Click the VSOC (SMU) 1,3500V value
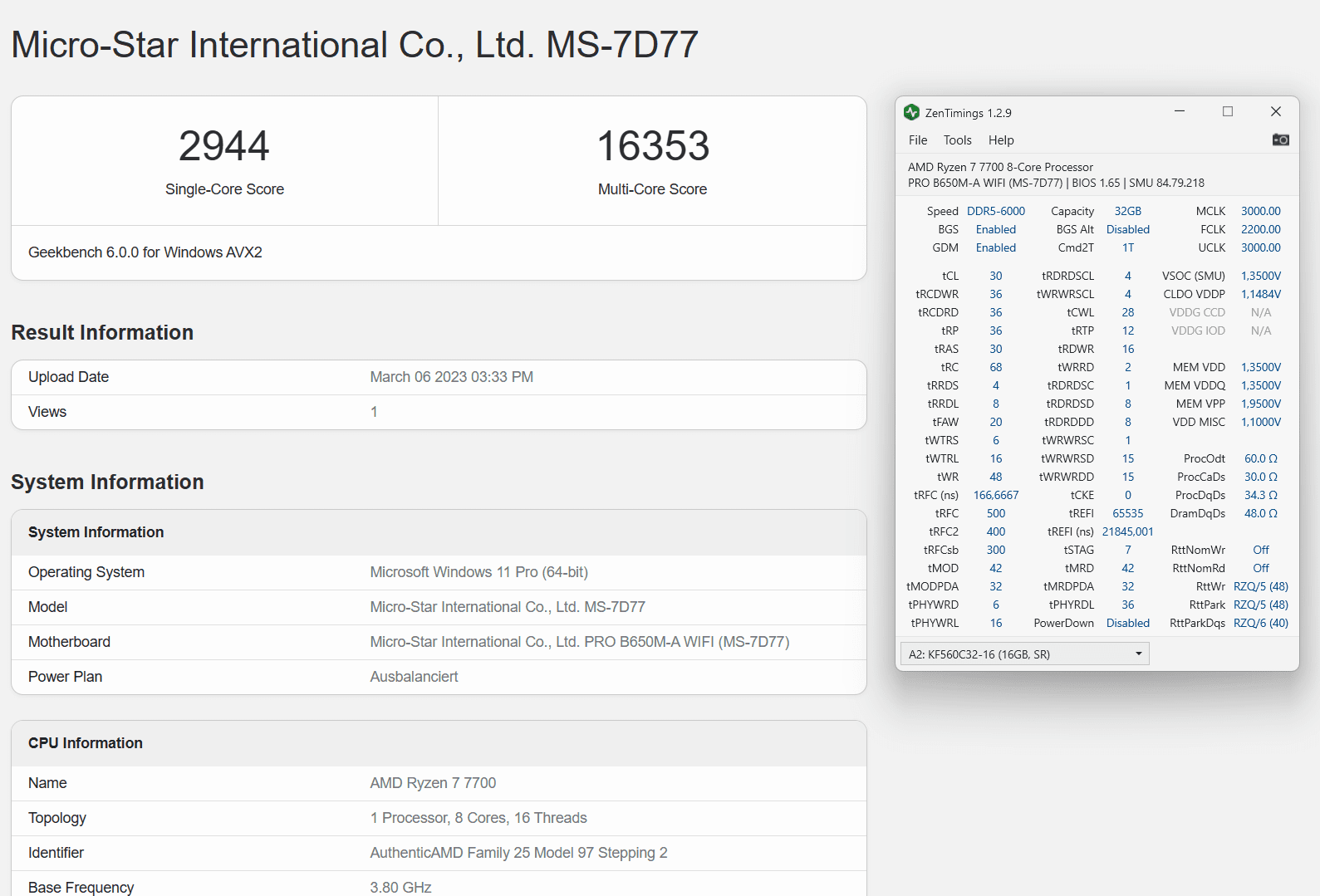Screen dimensions: 1320x896 pos(1261,276)
